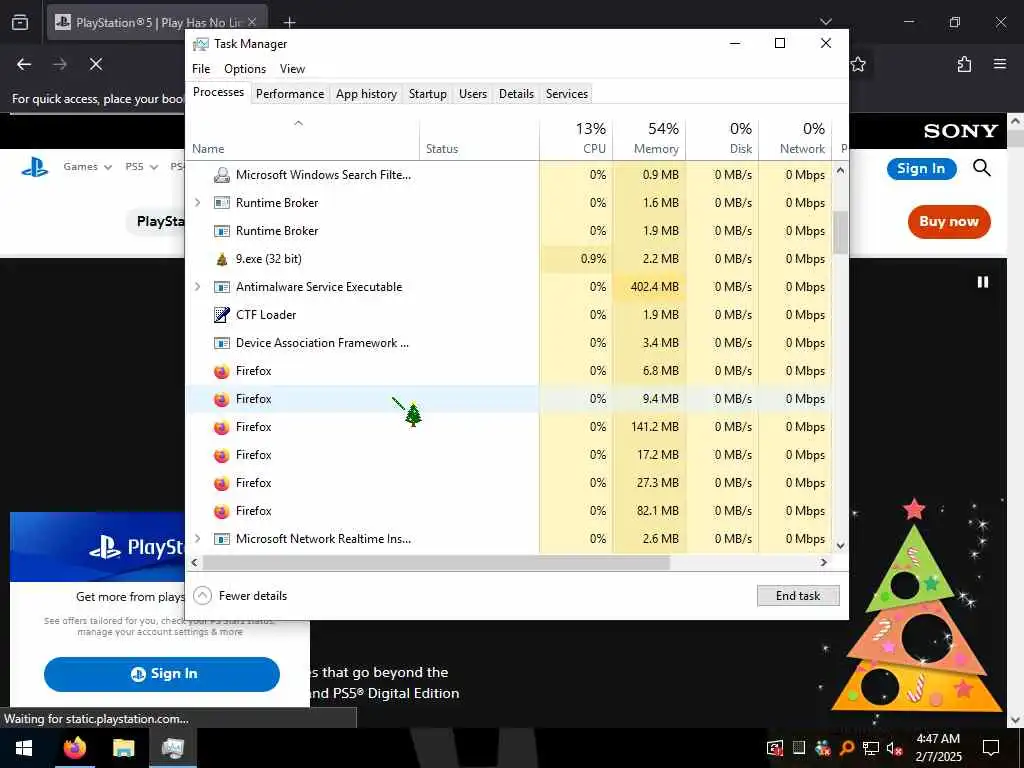Open Task Manager View menu
Image resolution: width=1024 pixels, height=768 pixels.
coord(292,69)
